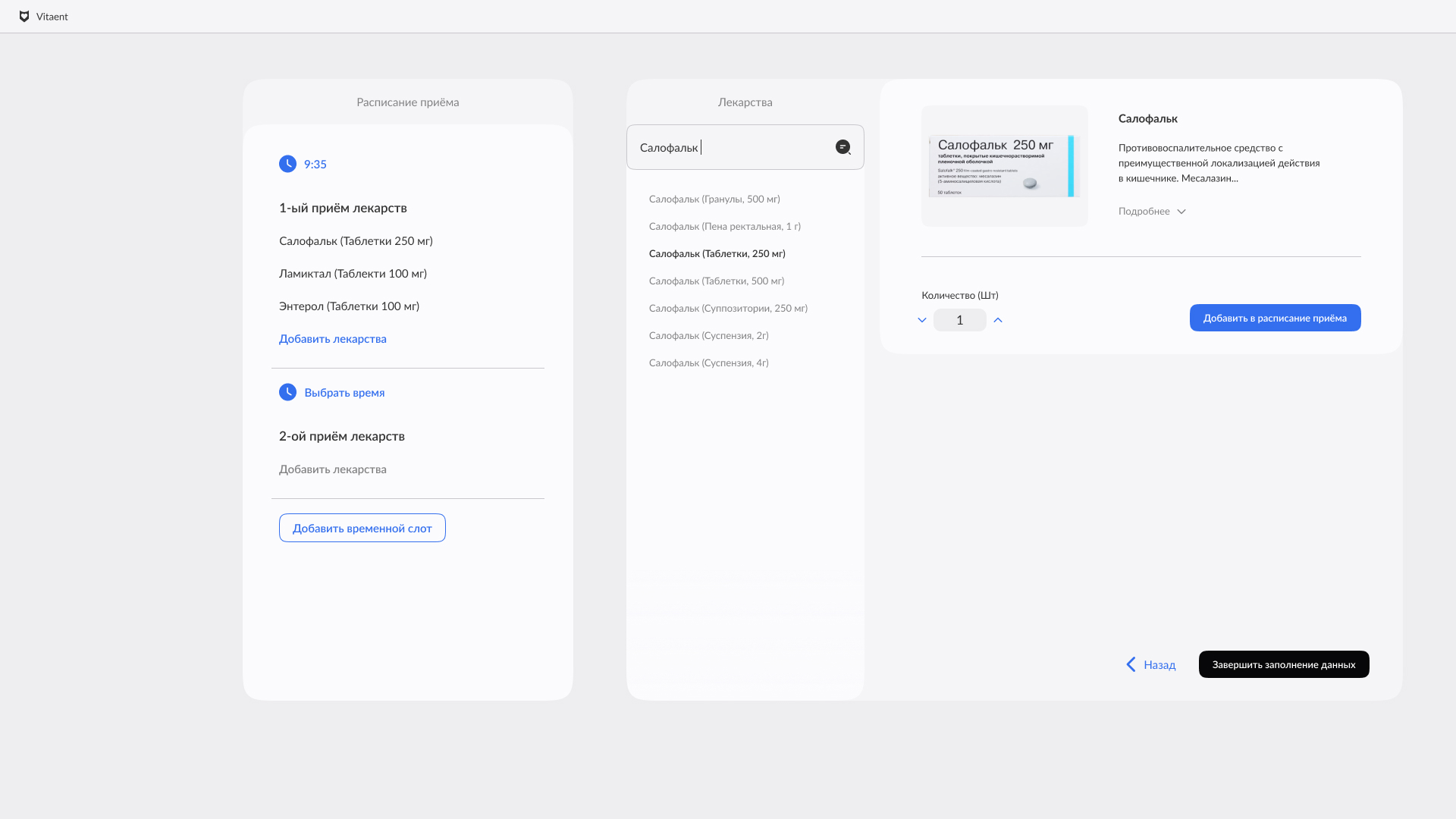Select Салофальк (Гранулы, 500 мг) from list

714,199
